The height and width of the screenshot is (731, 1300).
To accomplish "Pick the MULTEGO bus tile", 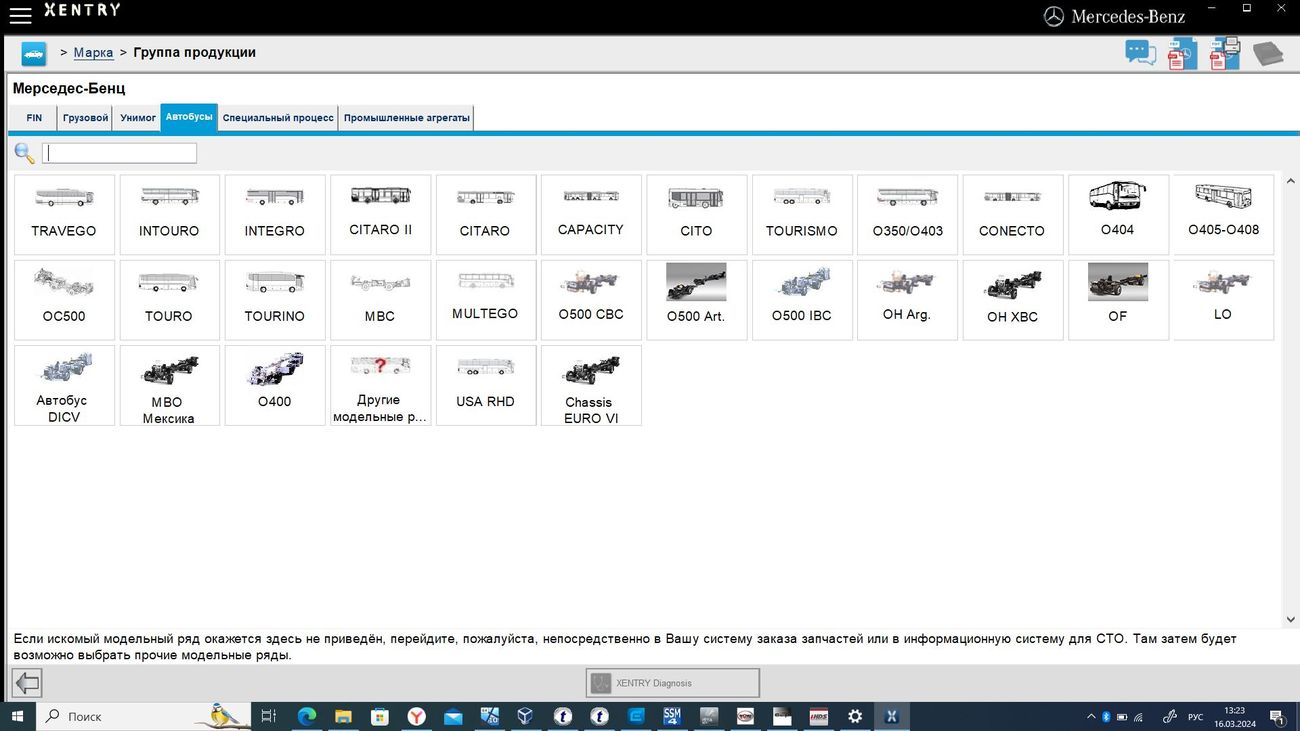I will (x=486, y=300).
